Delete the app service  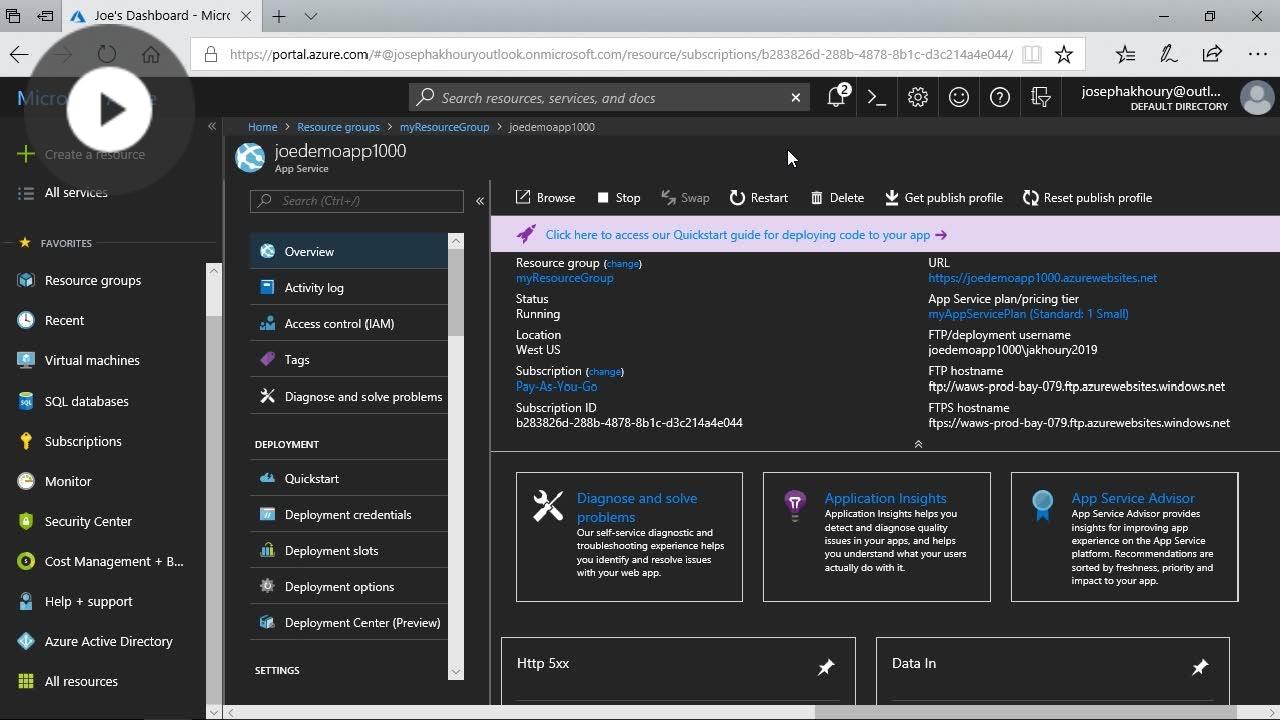pyautogui.click(x=836, y=198)
